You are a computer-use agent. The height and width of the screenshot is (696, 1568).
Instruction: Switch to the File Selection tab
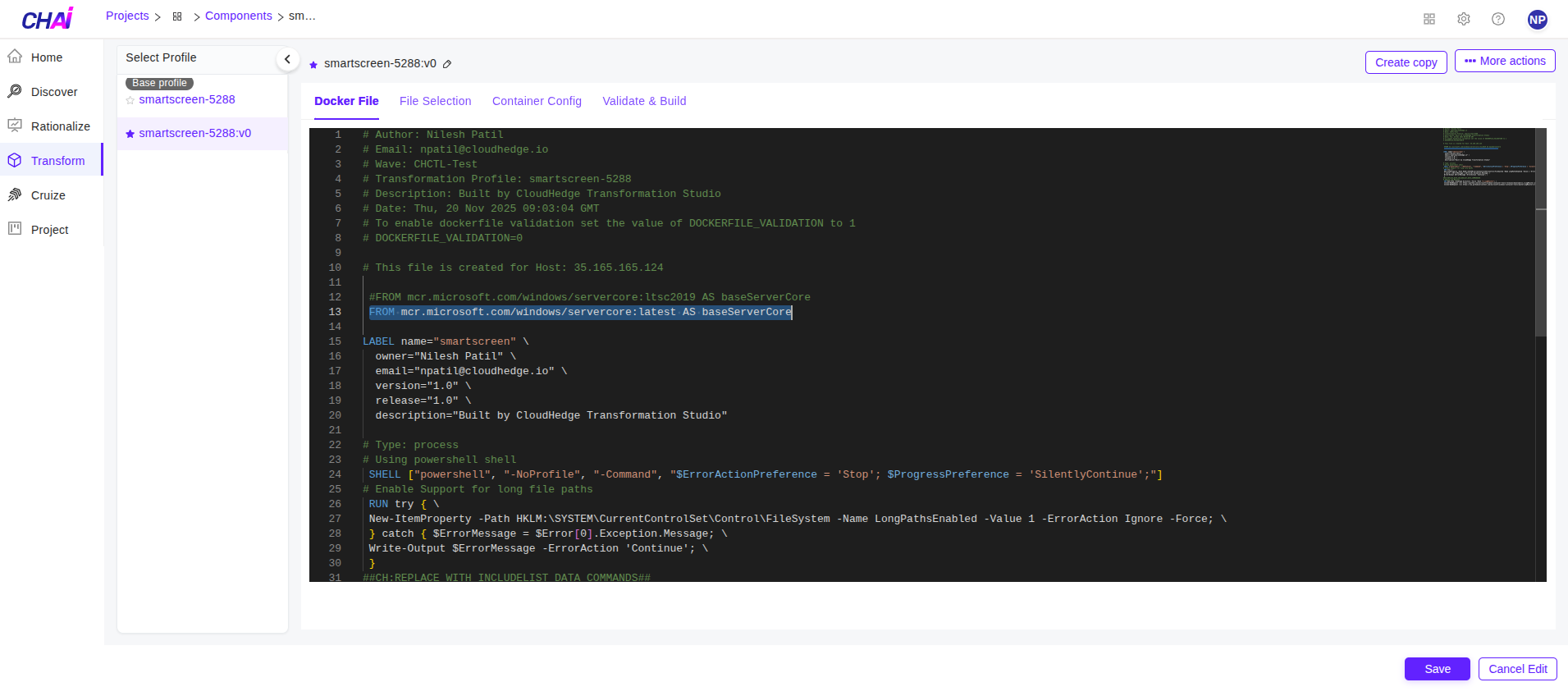point(435,101)
